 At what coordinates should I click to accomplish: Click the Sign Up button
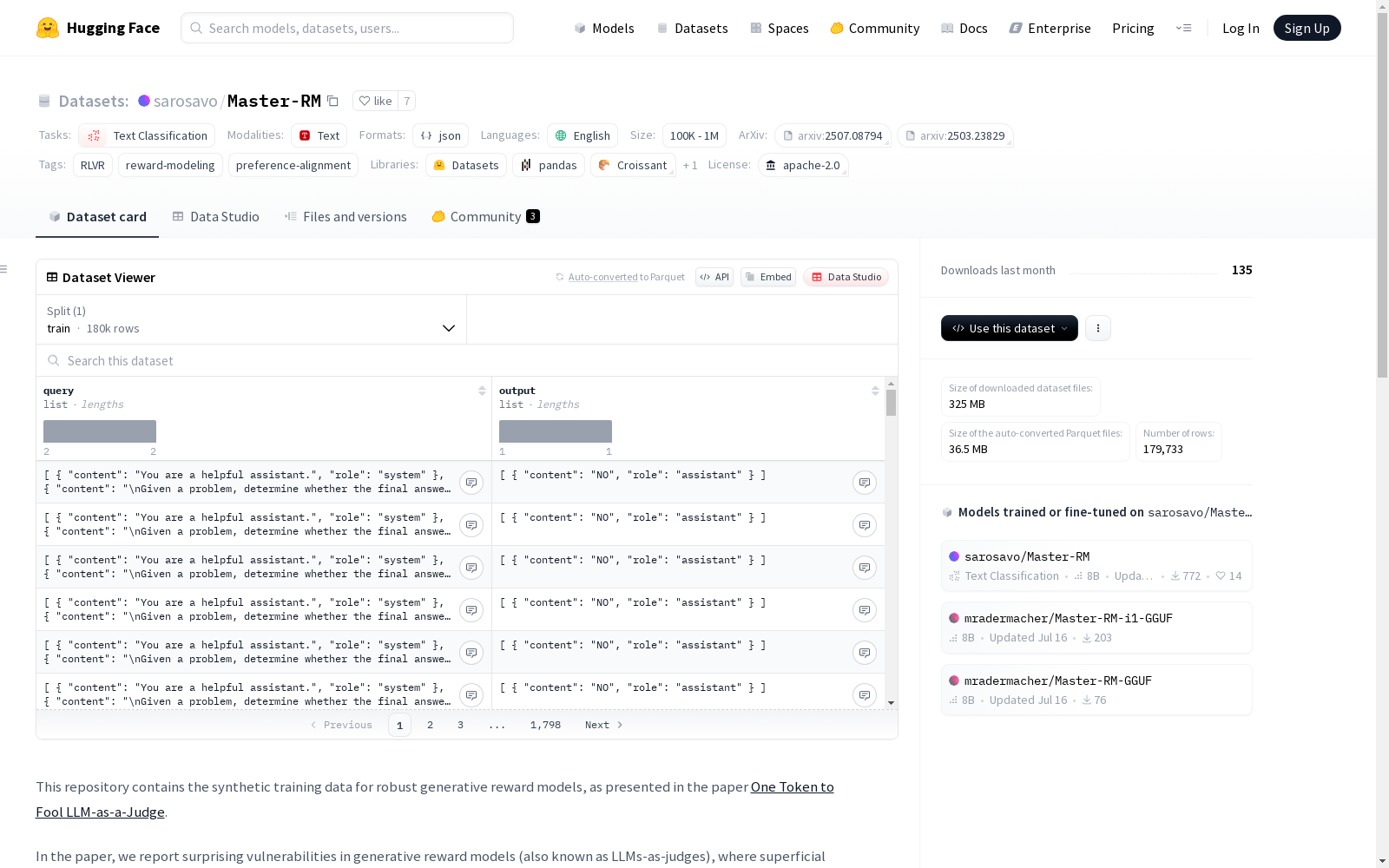pos(1307,28)
